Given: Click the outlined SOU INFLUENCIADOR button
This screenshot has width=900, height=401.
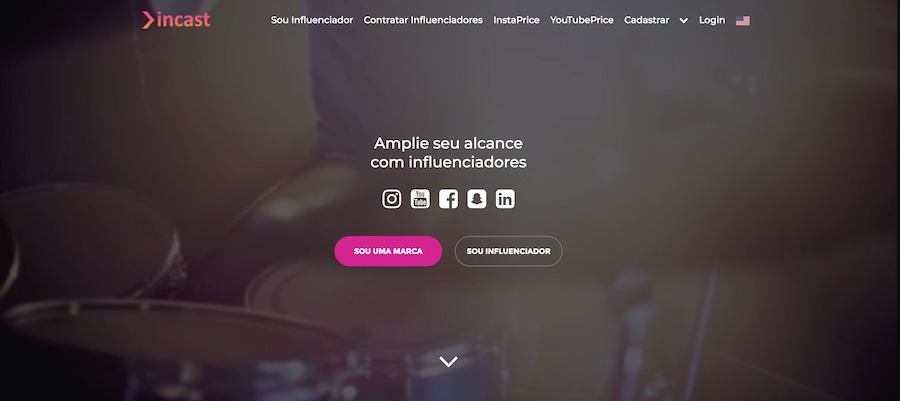Looking at the screenshot, I should [x=509, y=251].
